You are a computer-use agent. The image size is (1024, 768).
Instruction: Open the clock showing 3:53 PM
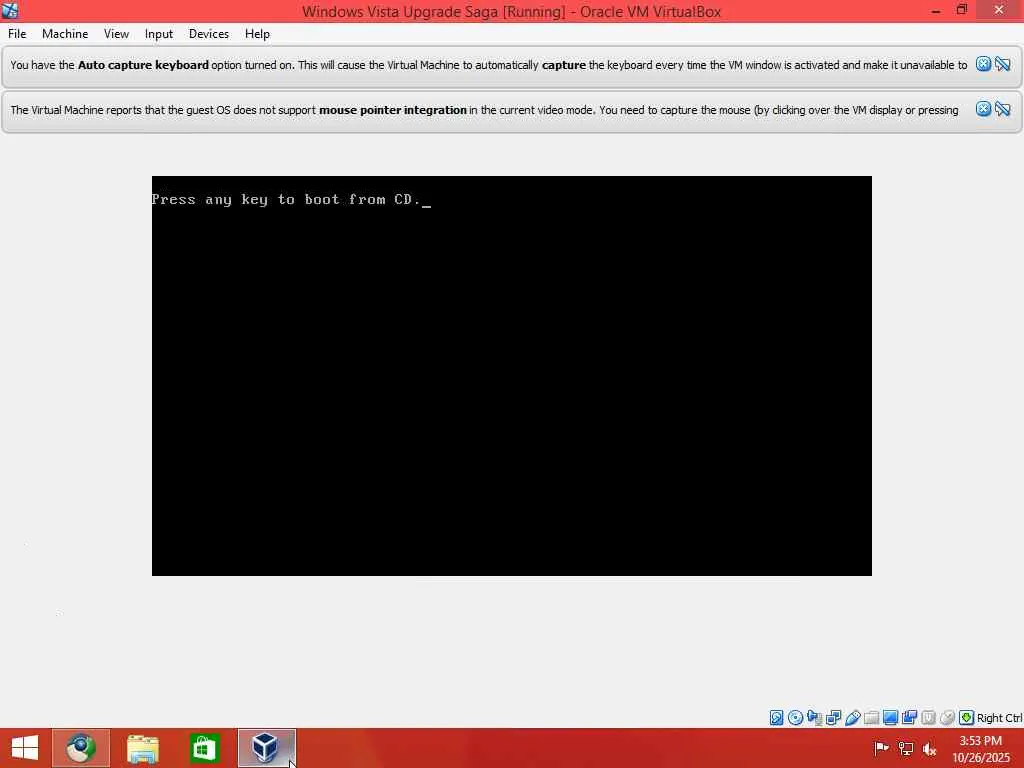981,748
